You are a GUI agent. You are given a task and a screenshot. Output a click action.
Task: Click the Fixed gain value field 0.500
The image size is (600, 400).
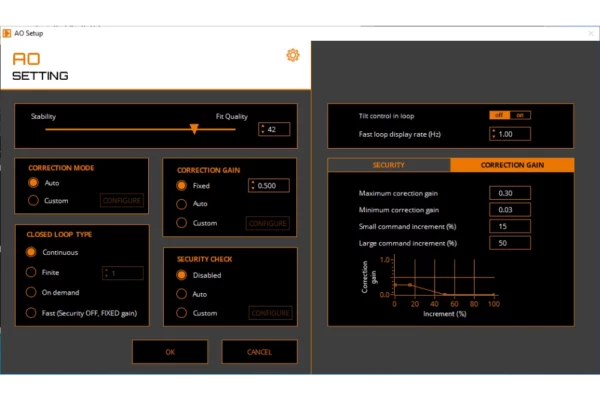[x=269, y=186]
